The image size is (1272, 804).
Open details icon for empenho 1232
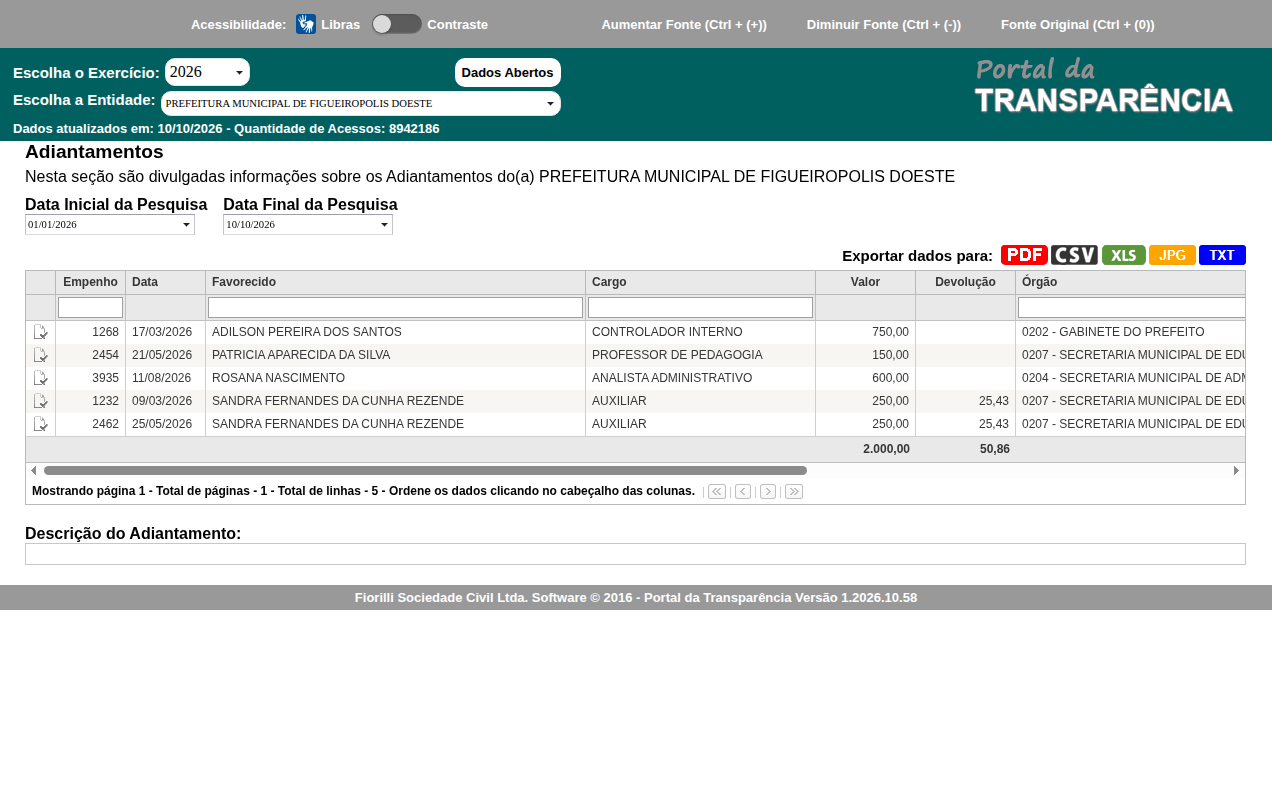pos(41,401)
